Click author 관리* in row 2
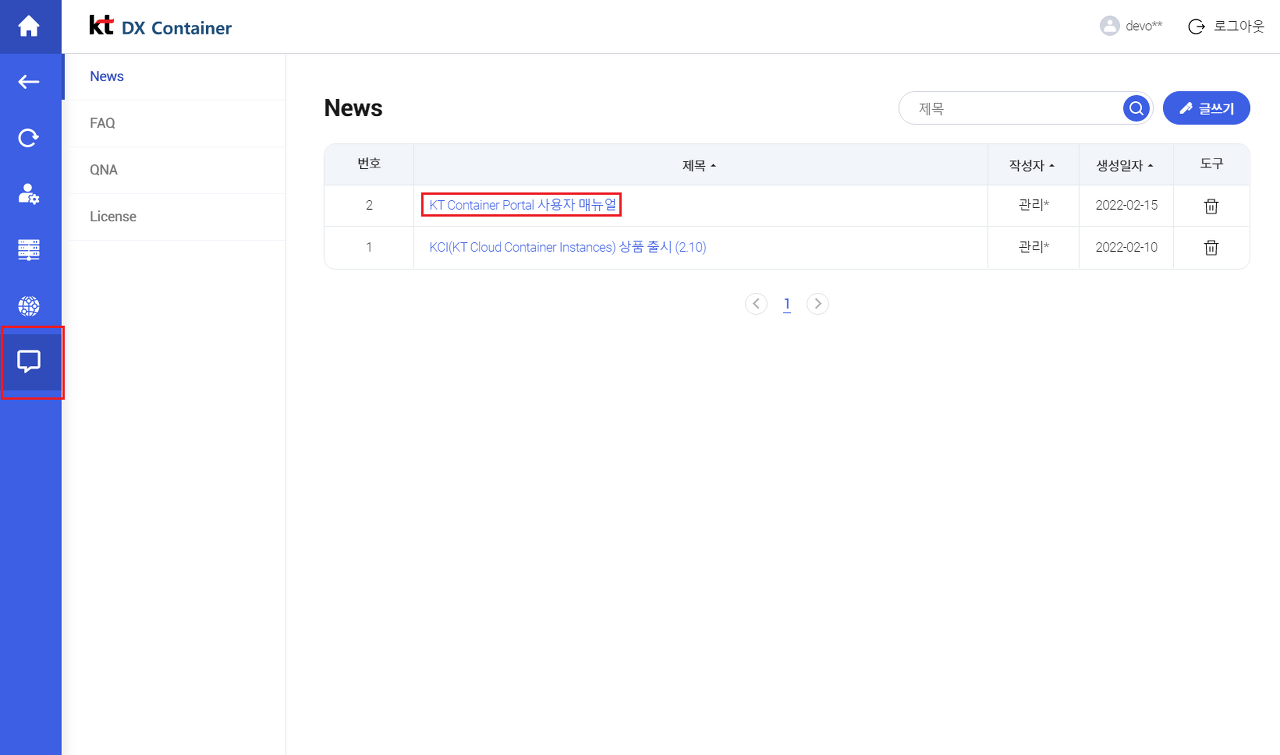The image size is (1280, 755). pyautogui.click(x=1033, y=205)
